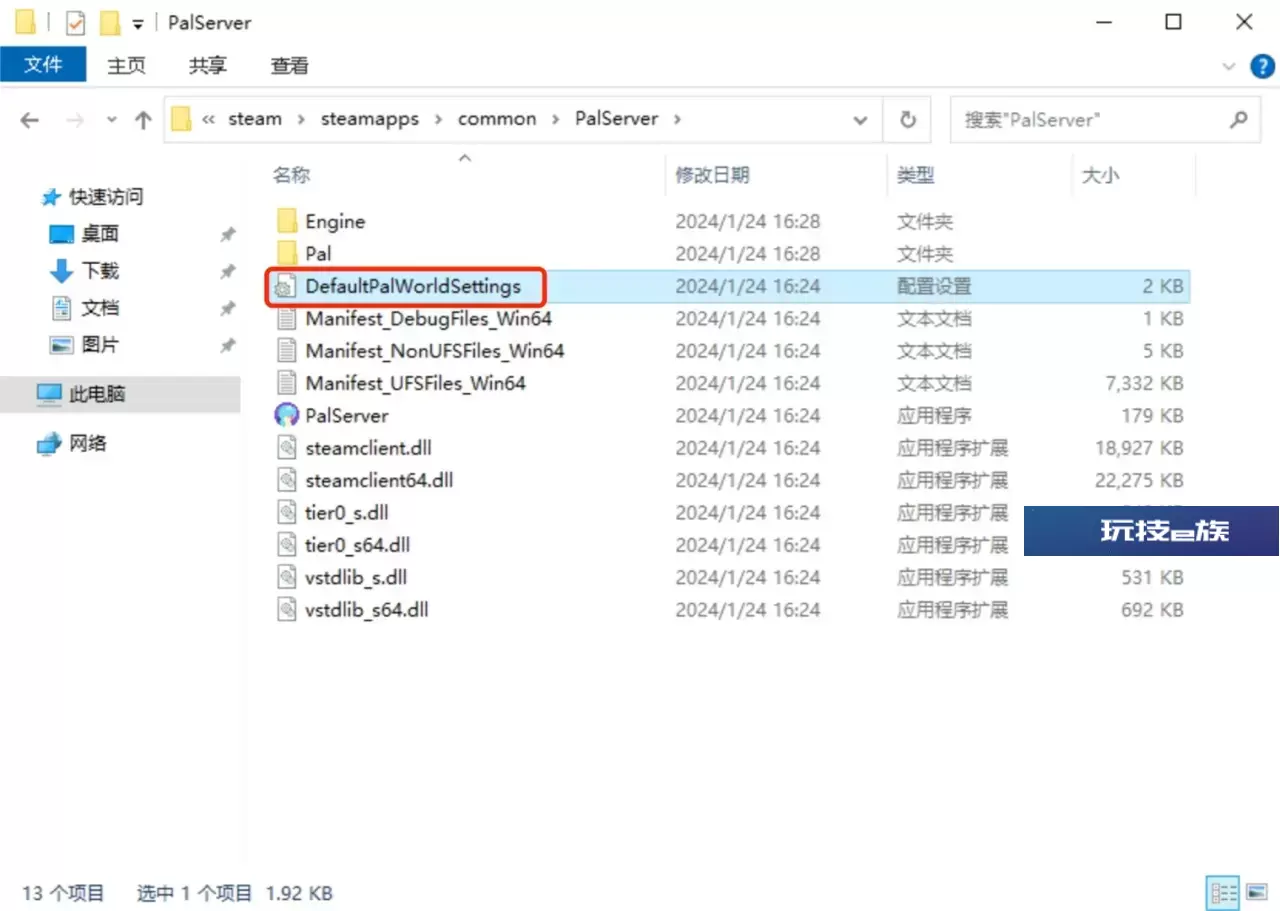Click the steamclient.dll file icon
Viewport: 1280px width, 911px height.
[287, 448]
